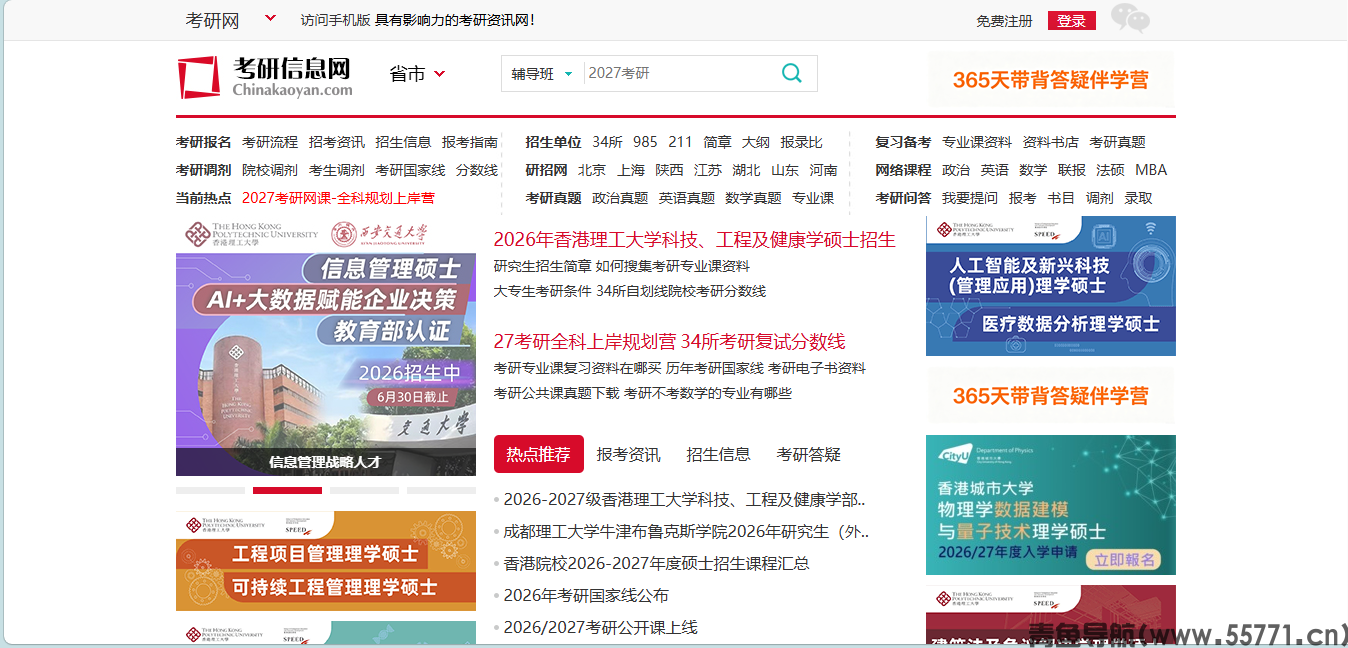Open the 专业课资料 link
1348x648 pixels.
tap(976, 142)
